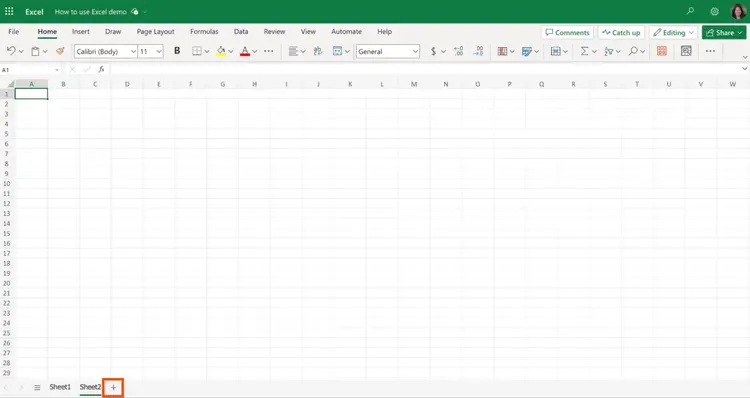The width and height of the screenshot is (750, 398).
Task: Select the Sheet2 tab
Action: [90, 387]
